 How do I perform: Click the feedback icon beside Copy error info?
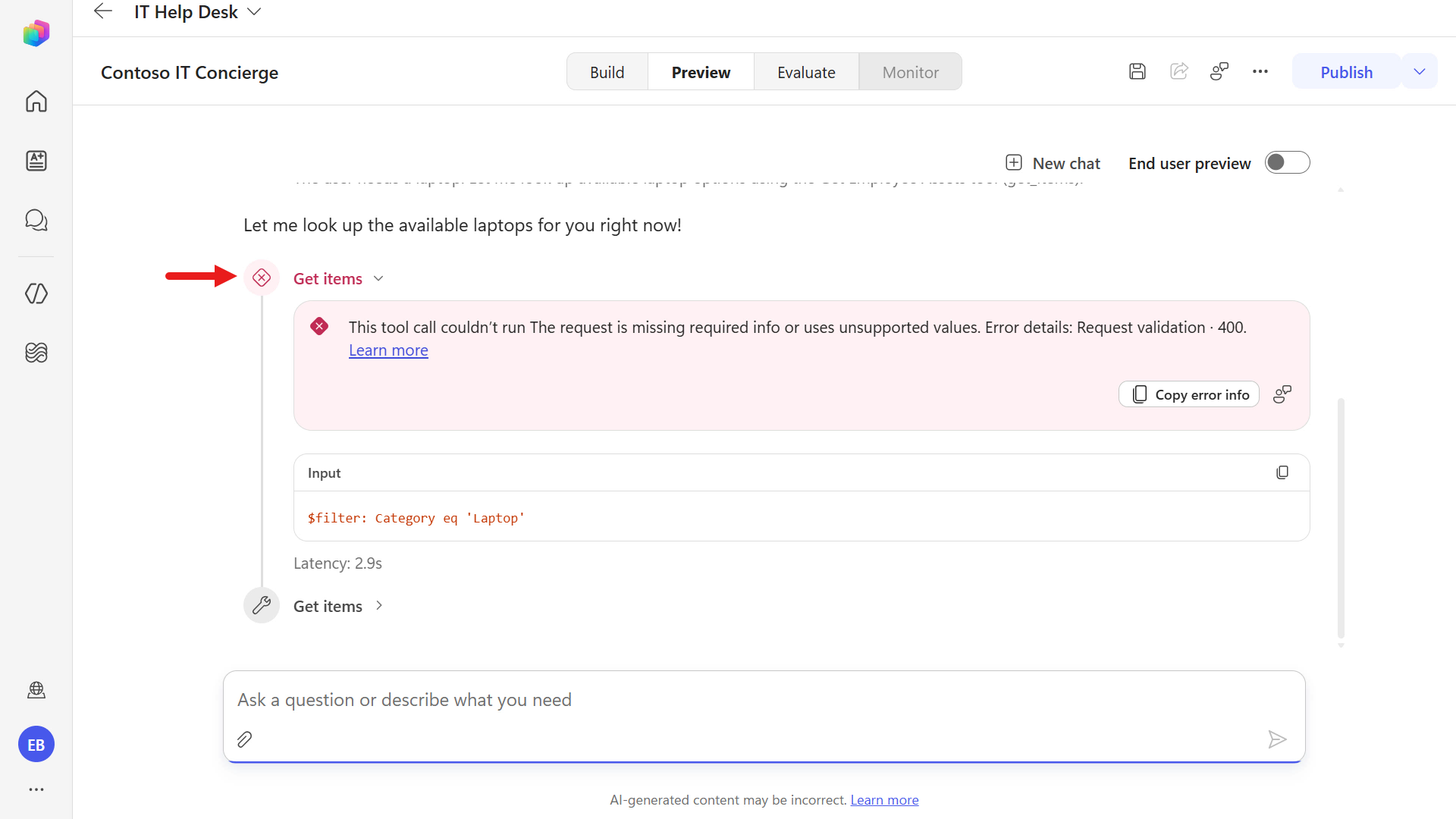(1282, 394)
